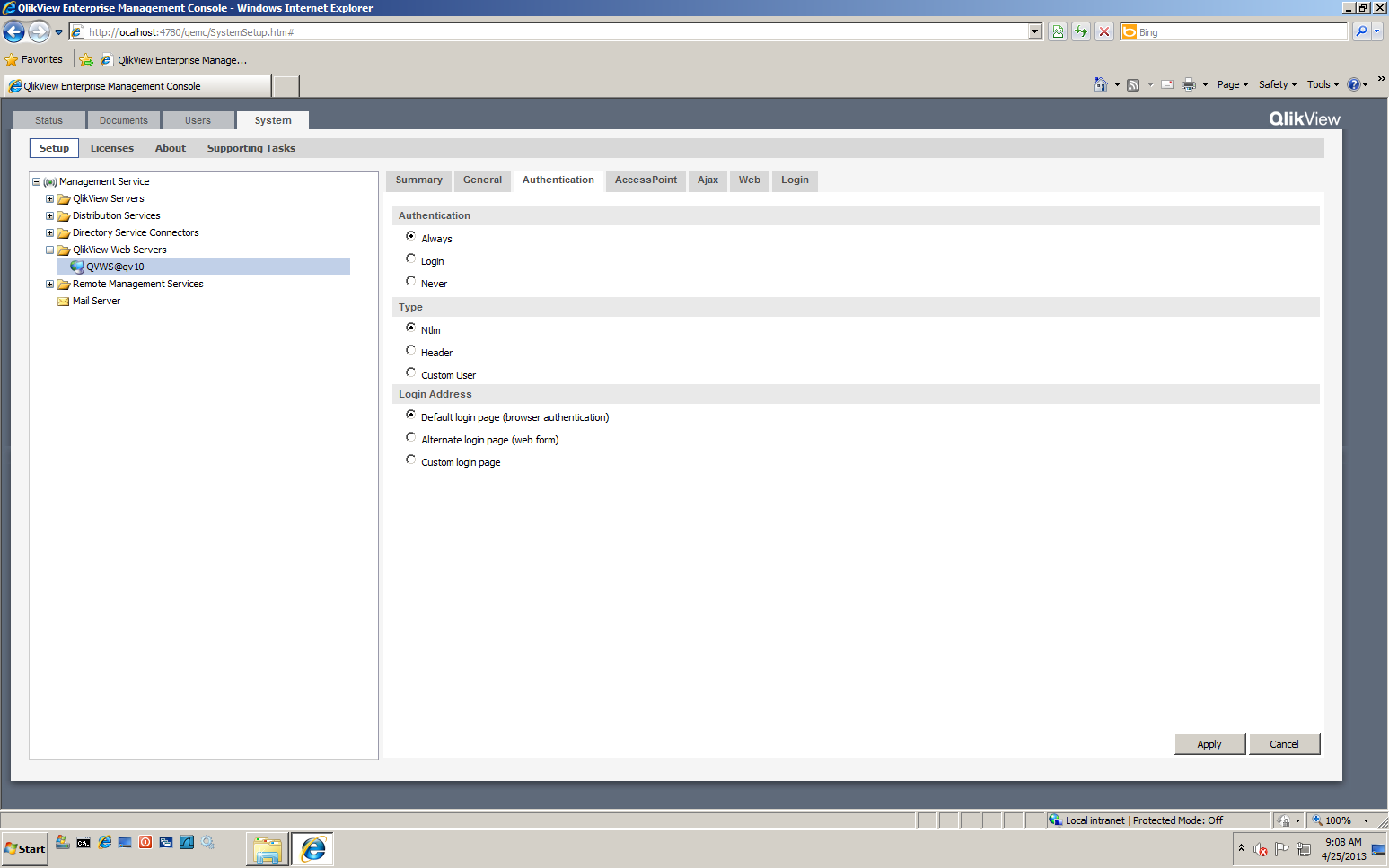Viewport: 1389px width, 868px height.
Task: Click the Windows Start button
Action: tap(25, 848)
